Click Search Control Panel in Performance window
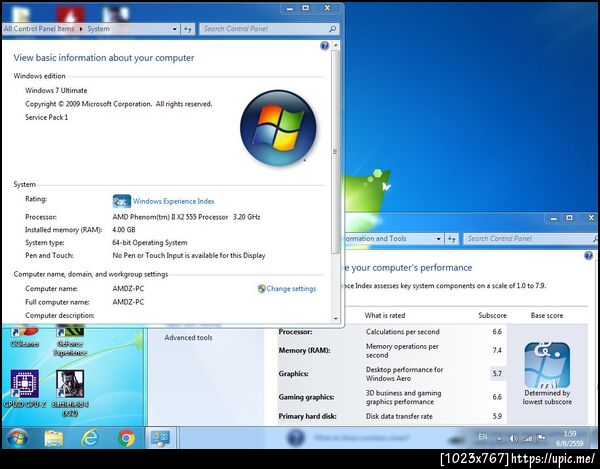The height and width of the screenshot is (469, 600). 528,239
